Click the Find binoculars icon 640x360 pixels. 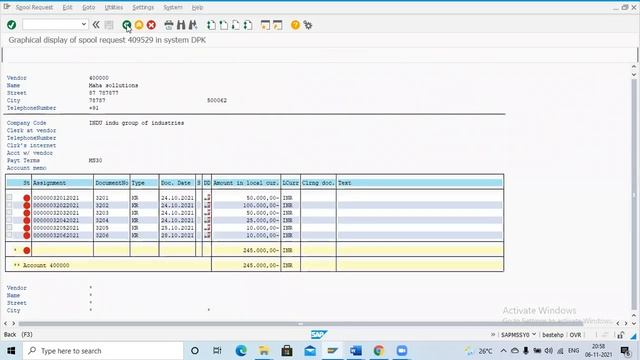coord(181,25)
